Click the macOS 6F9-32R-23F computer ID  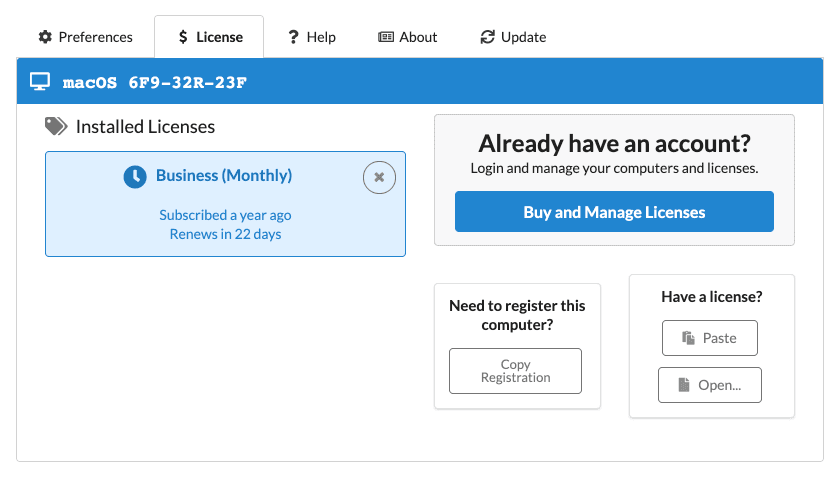(x=154, y=82)
